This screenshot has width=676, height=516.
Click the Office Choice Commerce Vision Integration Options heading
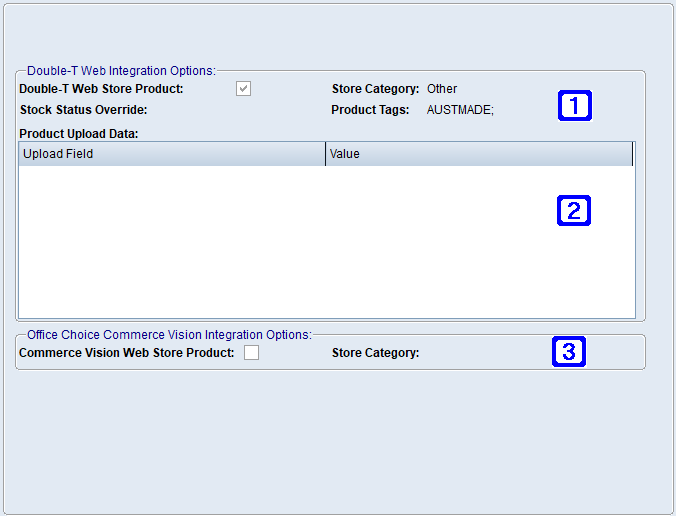[x=169, y=335]
